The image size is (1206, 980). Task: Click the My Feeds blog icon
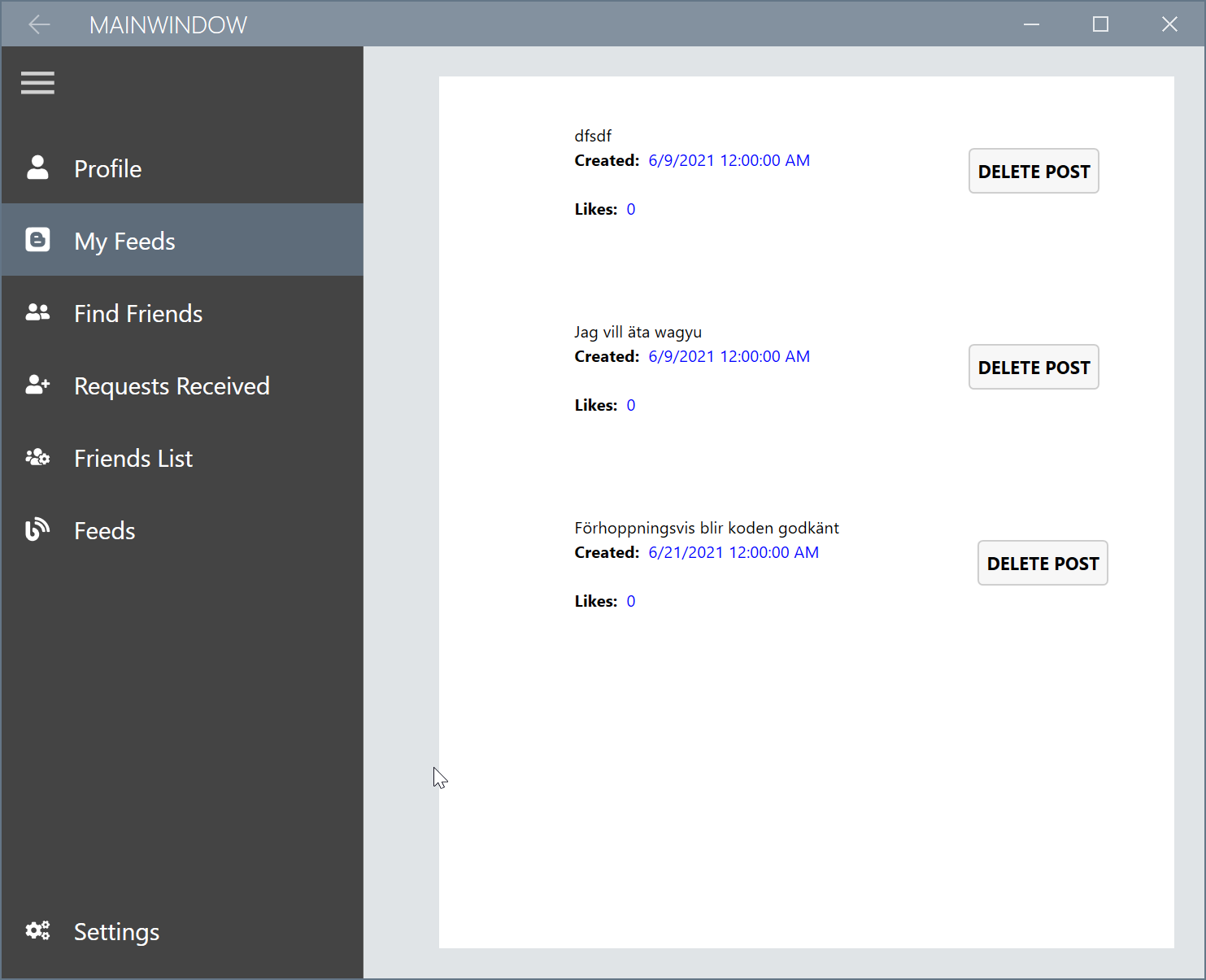coord(37,240)
